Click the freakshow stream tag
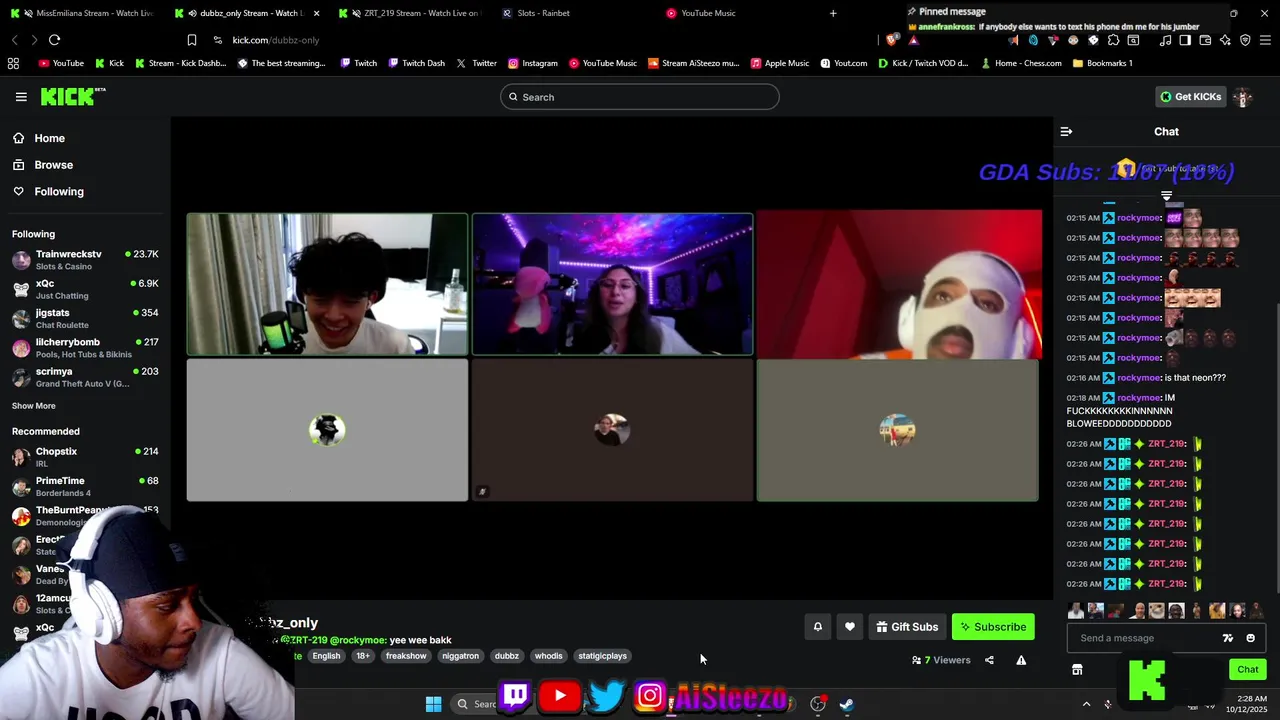This screenshot has width=1280, height=720. click(406, 656)
